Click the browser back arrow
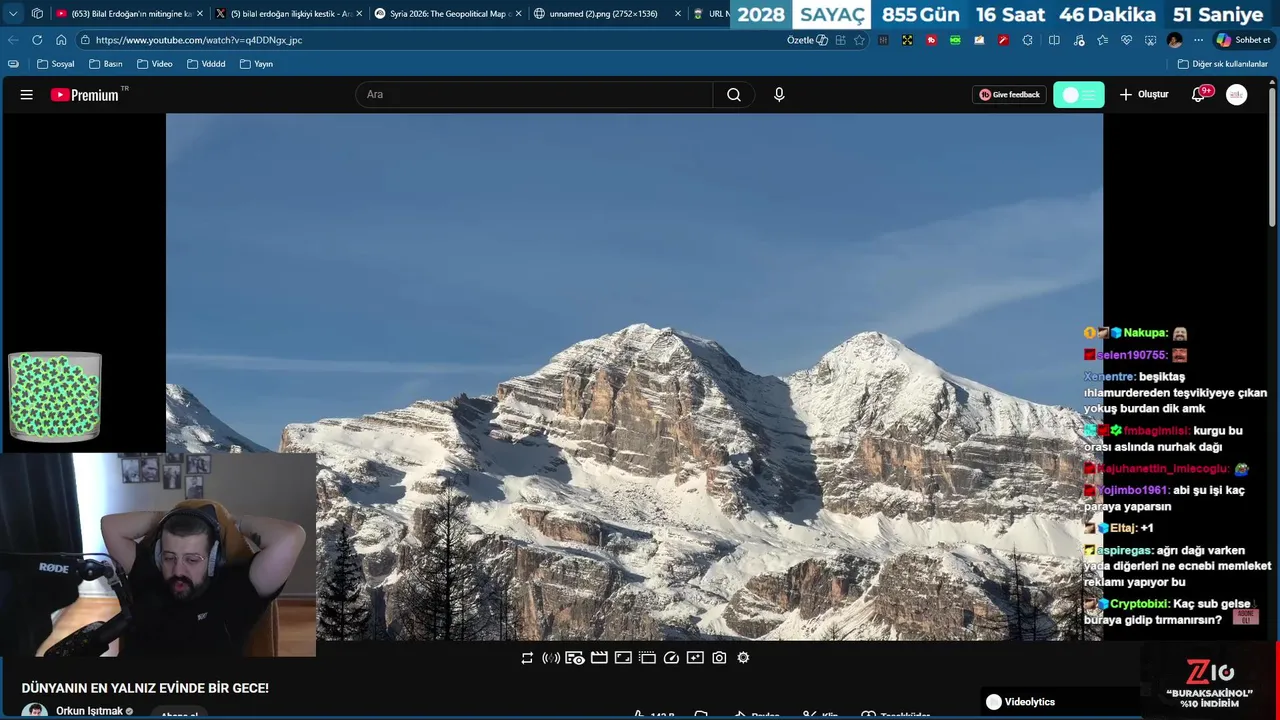 tap(13, 40)
